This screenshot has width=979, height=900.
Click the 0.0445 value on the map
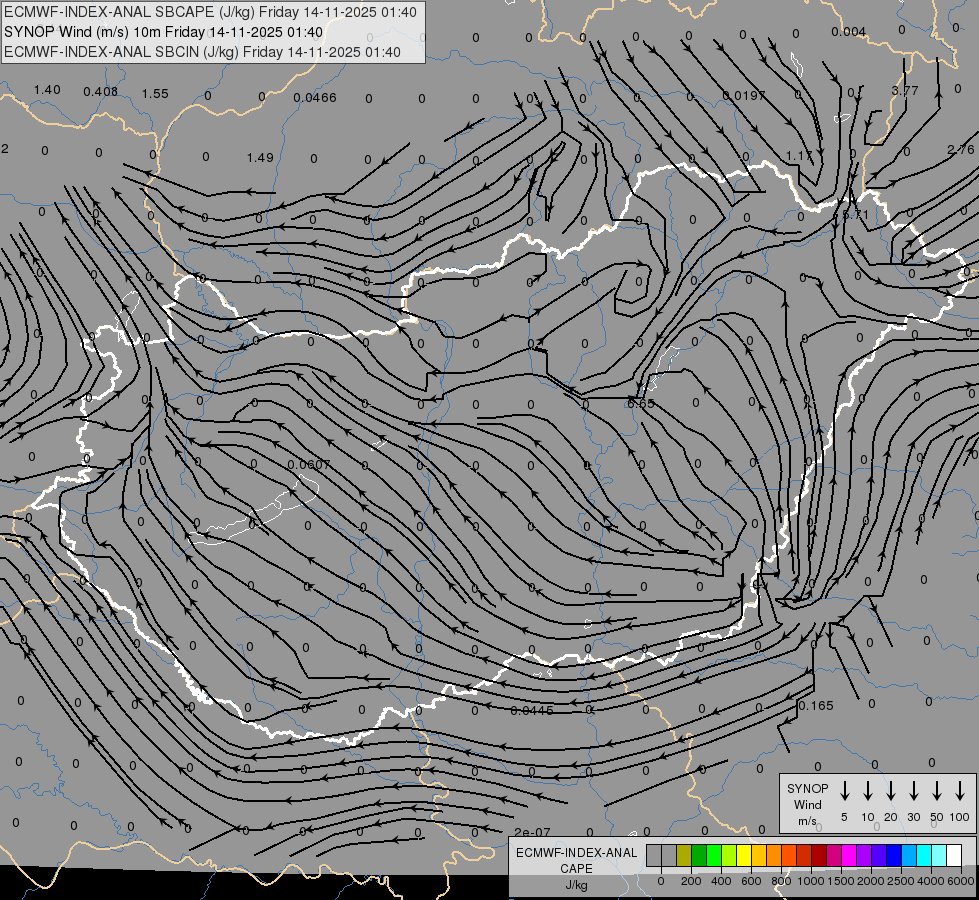pyautogui.click(x=531, y=711)
